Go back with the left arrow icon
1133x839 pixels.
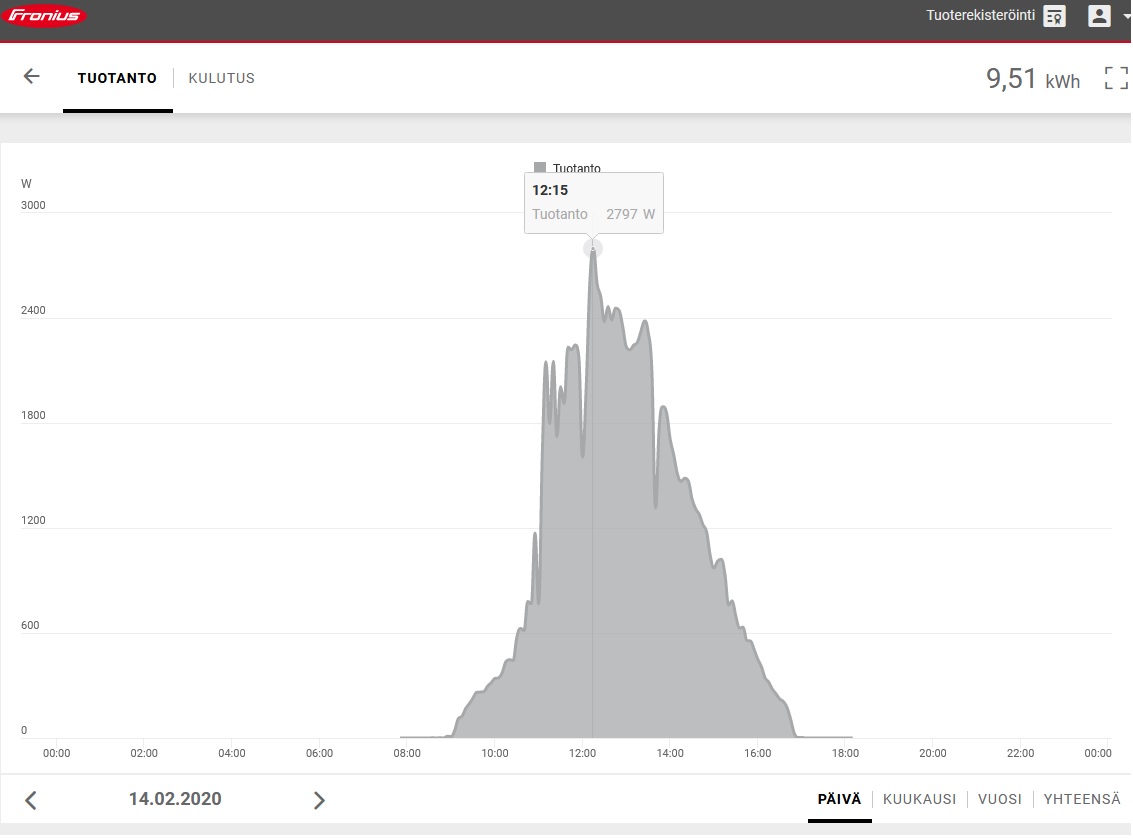31,76
